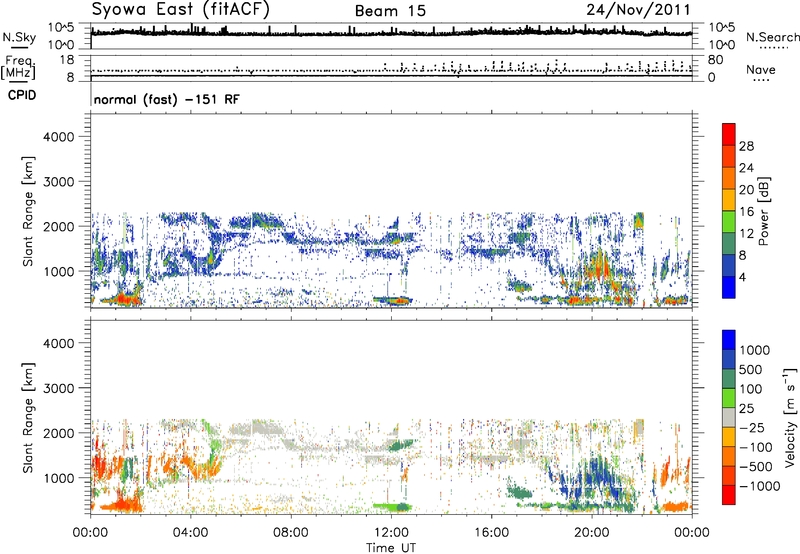800x554 pixels.
Task: Click the 'Power [dB]' color bar title
Action: coord(764,211)
